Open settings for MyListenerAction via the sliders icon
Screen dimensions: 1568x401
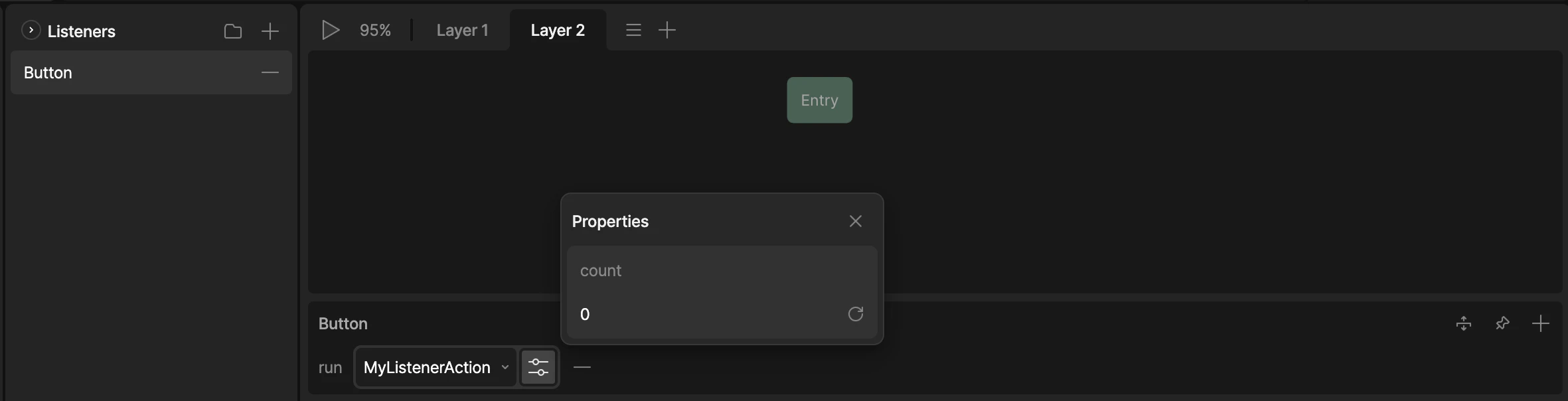coord(538,367)
